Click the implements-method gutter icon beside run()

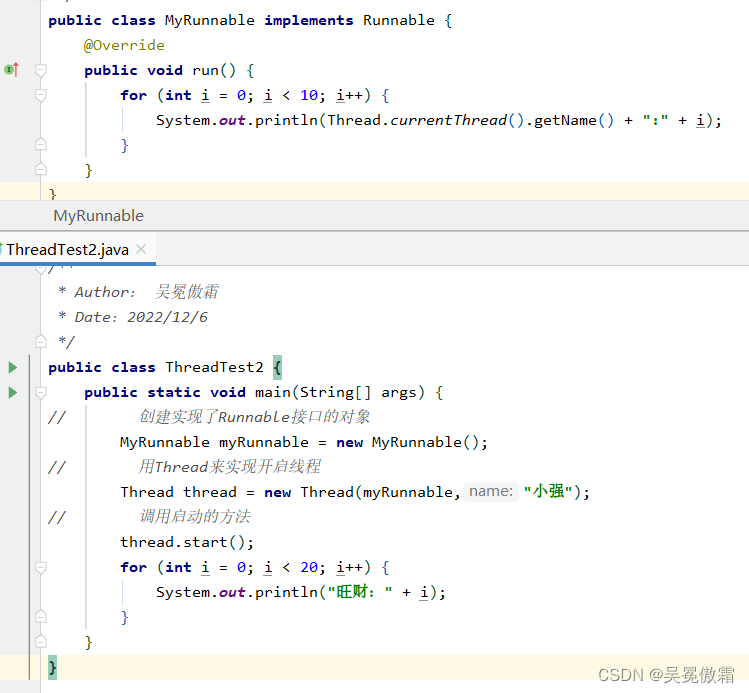pyautogui.click(x=11, y=70)
